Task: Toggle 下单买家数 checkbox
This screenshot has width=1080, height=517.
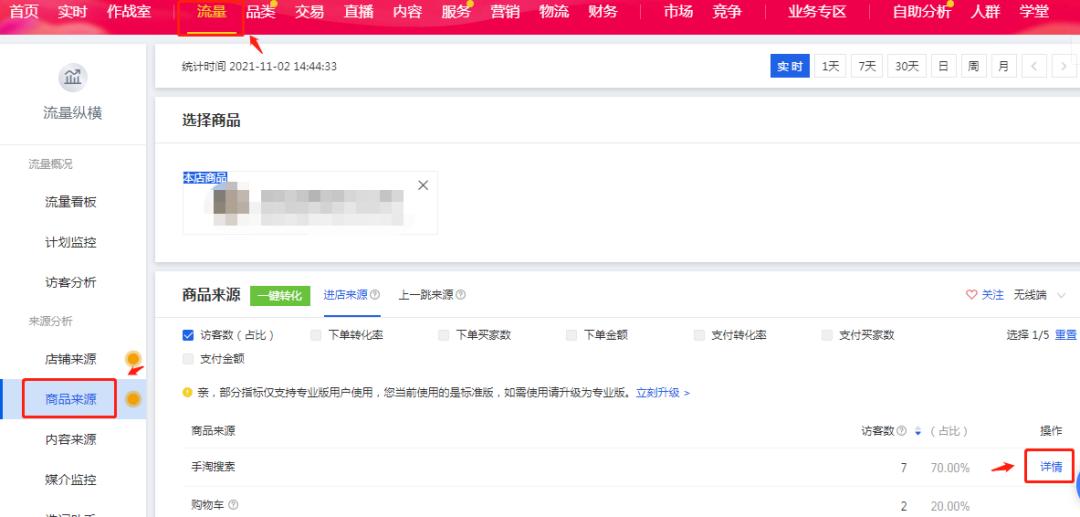Action: click(444, 335)
